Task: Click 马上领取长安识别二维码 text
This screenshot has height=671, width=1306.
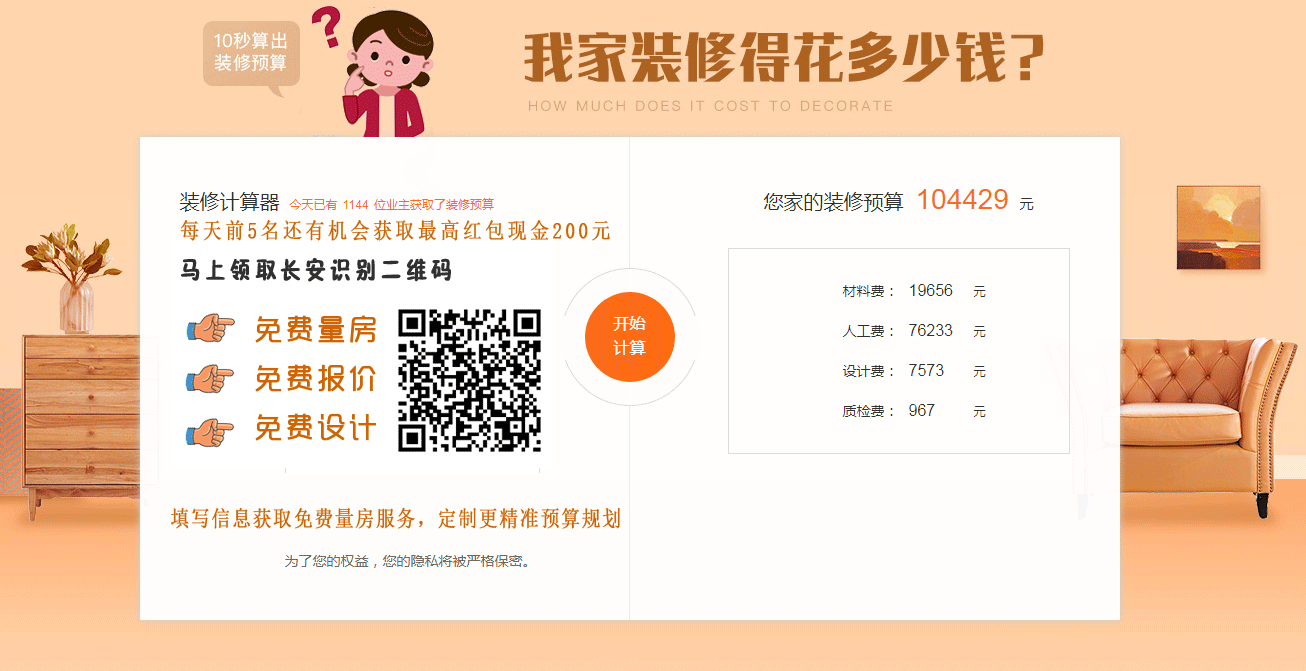Action: coord(316,270)
